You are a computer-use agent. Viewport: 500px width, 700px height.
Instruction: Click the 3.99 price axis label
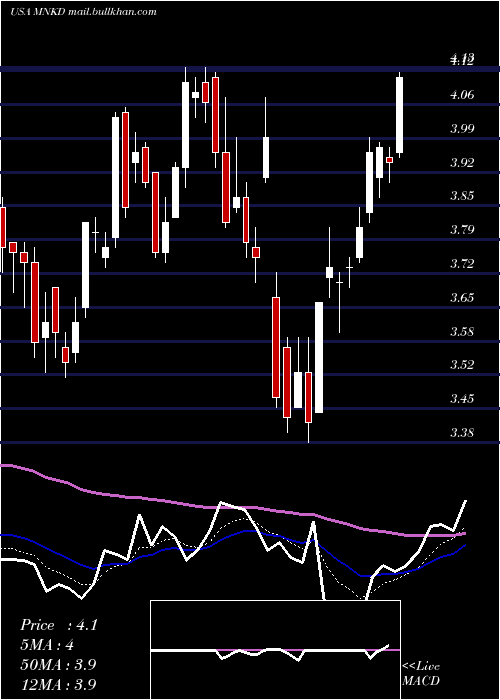tap(462, 129)
